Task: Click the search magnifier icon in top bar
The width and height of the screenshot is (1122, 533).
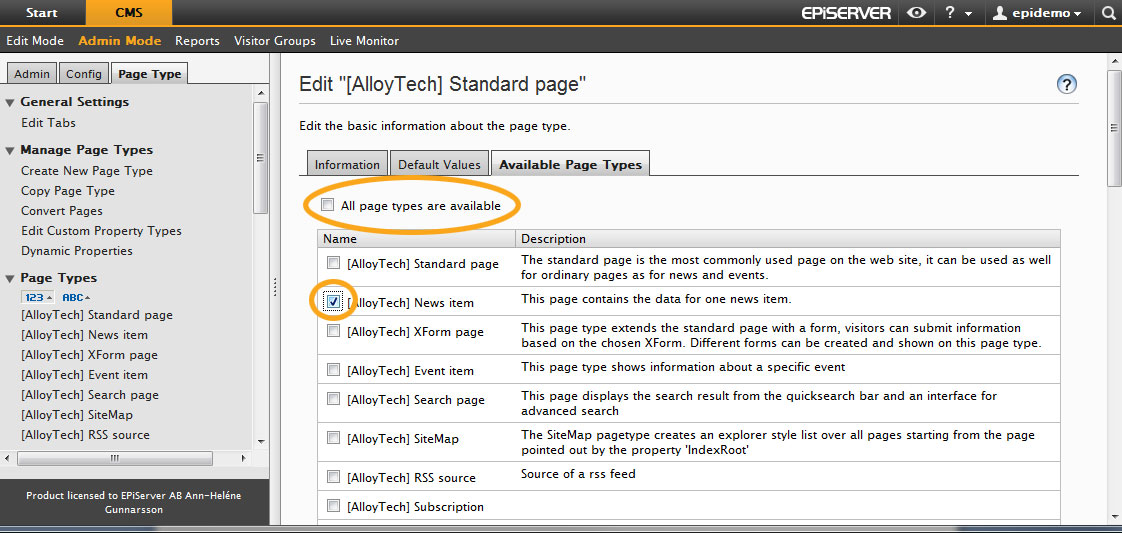Action: click(x=1108, y=13)
